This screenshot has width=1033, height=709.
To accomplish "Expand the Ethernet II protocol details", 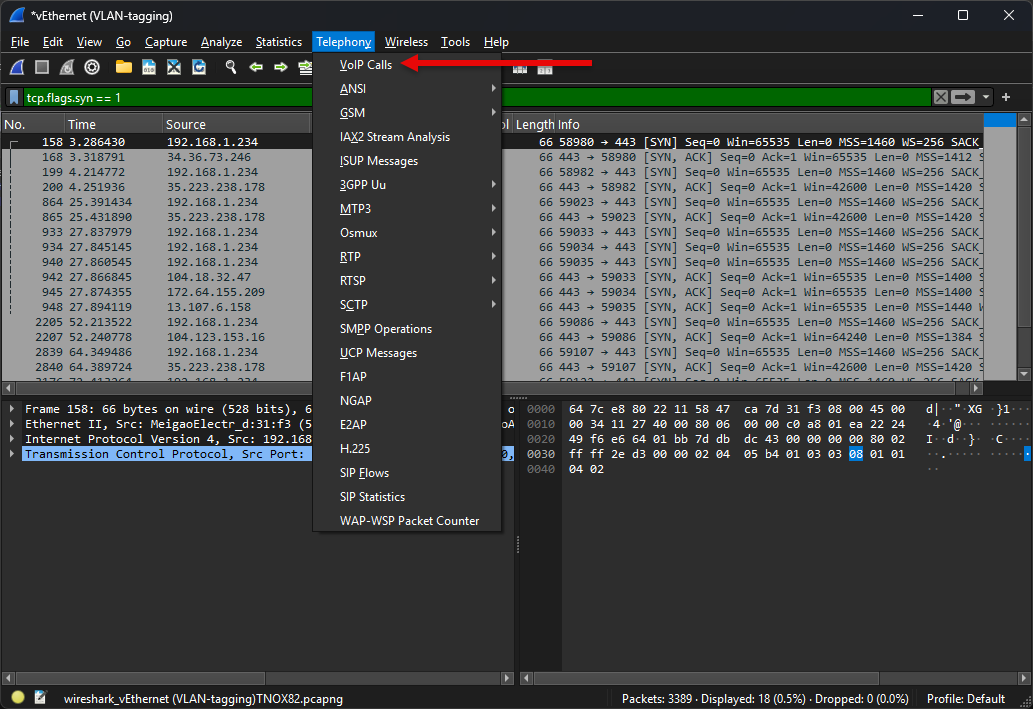I will pyautogui.click(x=13, y=424).
